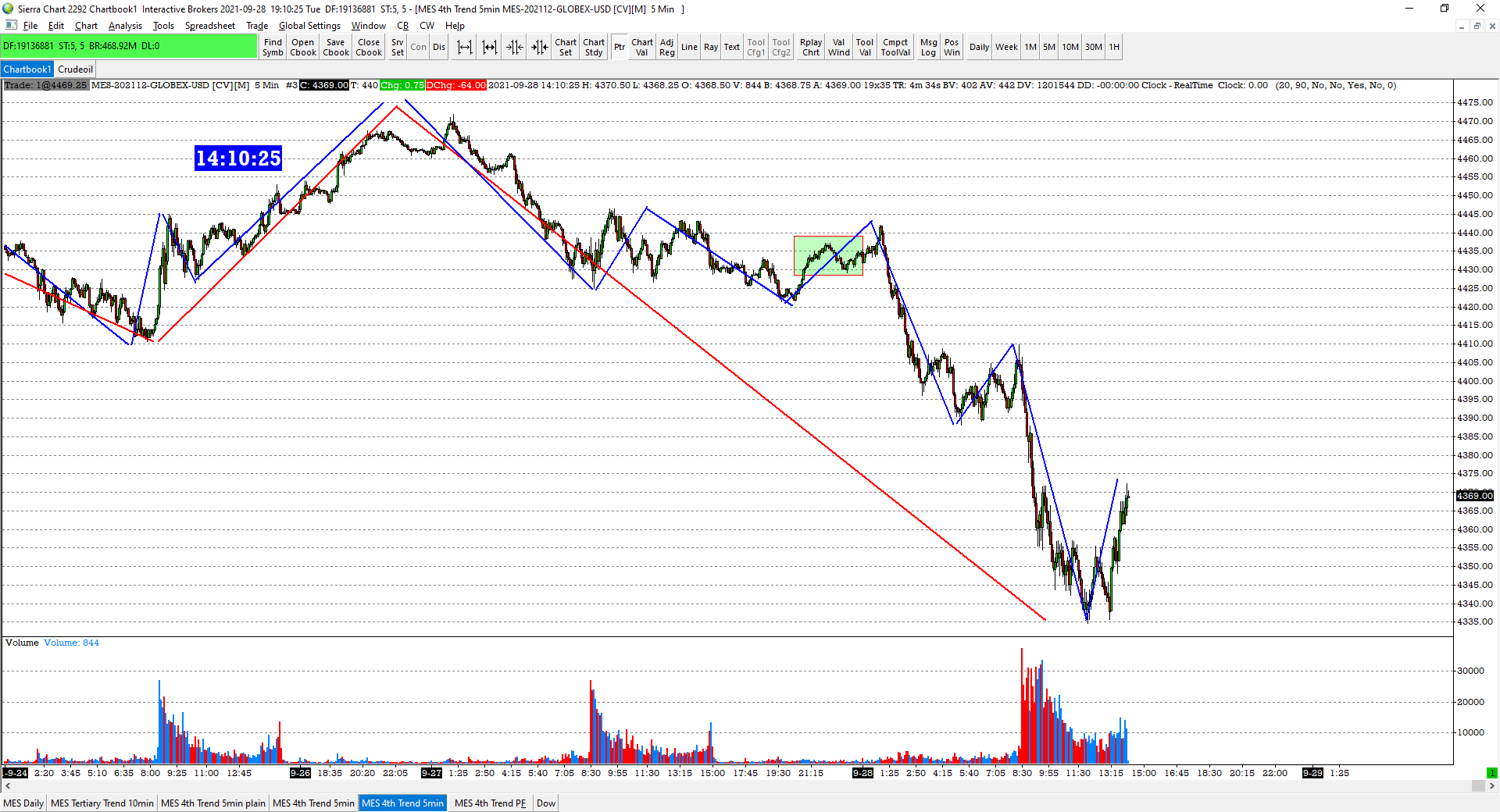Click Rplay Chrt replay button
Screen dimensions: 1500x812
(811, 48)
